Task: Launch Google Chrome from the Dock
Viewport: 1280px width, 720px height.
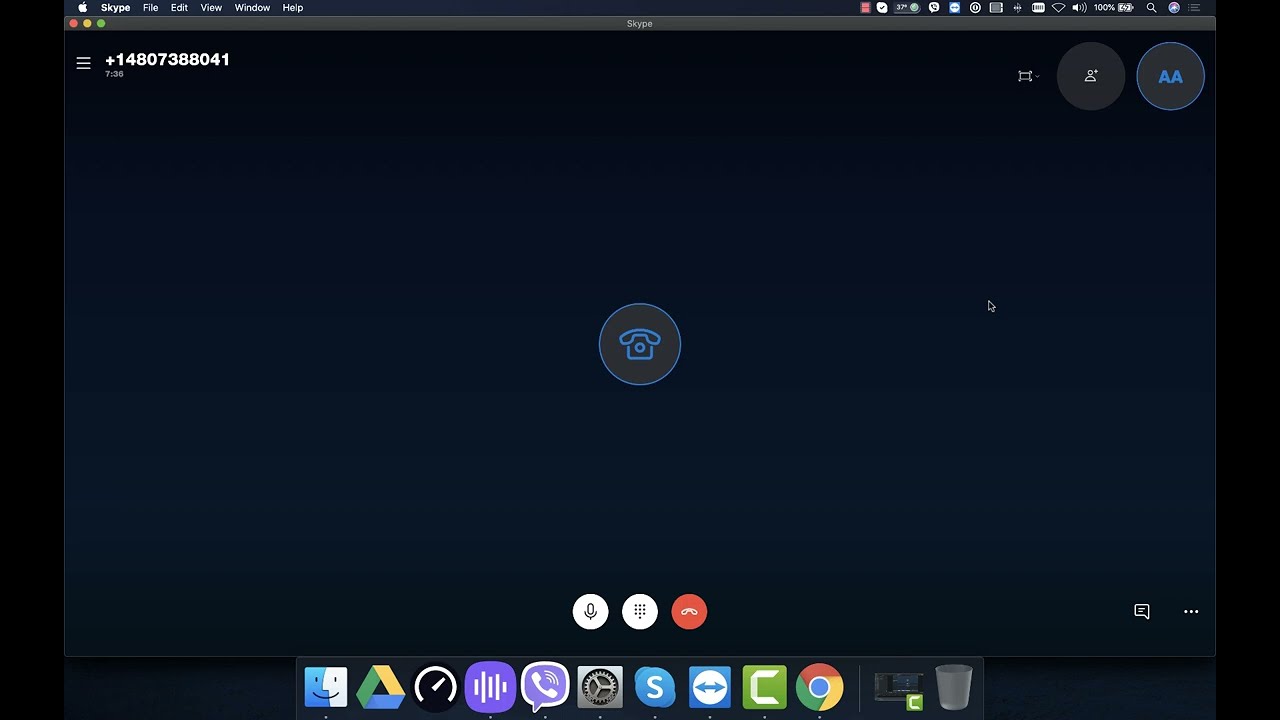Action: pyautogui.click(x=820, y=687)
